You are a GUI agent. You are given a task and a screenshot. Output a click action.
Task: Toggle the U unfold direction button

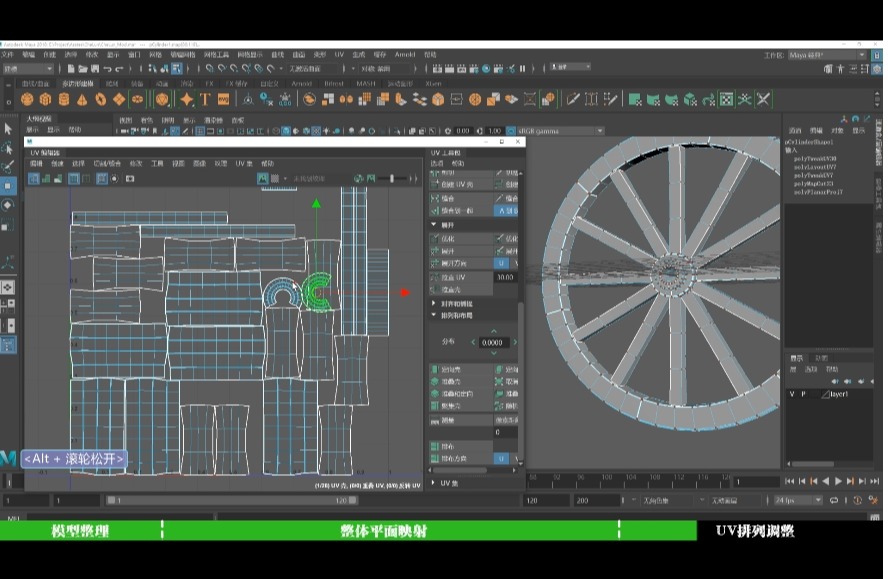pyautogui.click(x=502, y=262)
